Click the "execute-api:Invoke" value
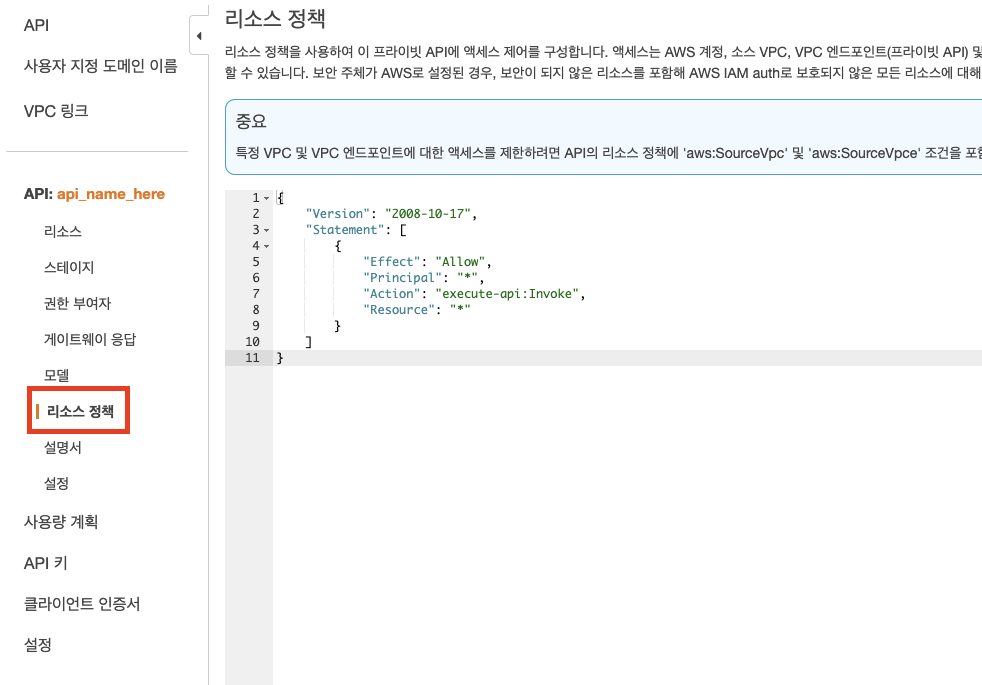This screenshot has height=685, width=982. coord(507,294)
